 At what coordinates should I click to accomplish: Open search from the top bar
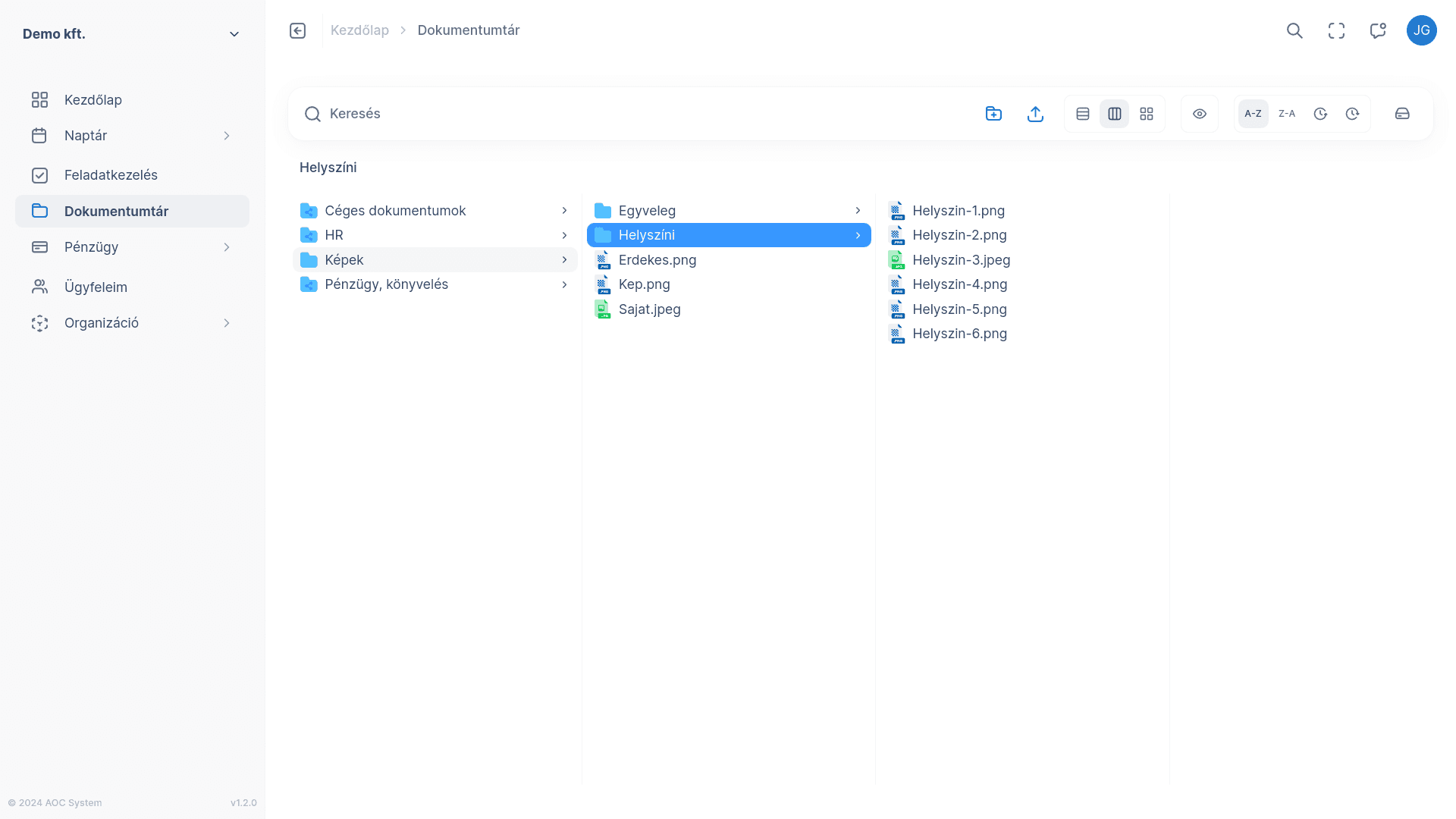pyautogui.click(x=1294, y=30)
